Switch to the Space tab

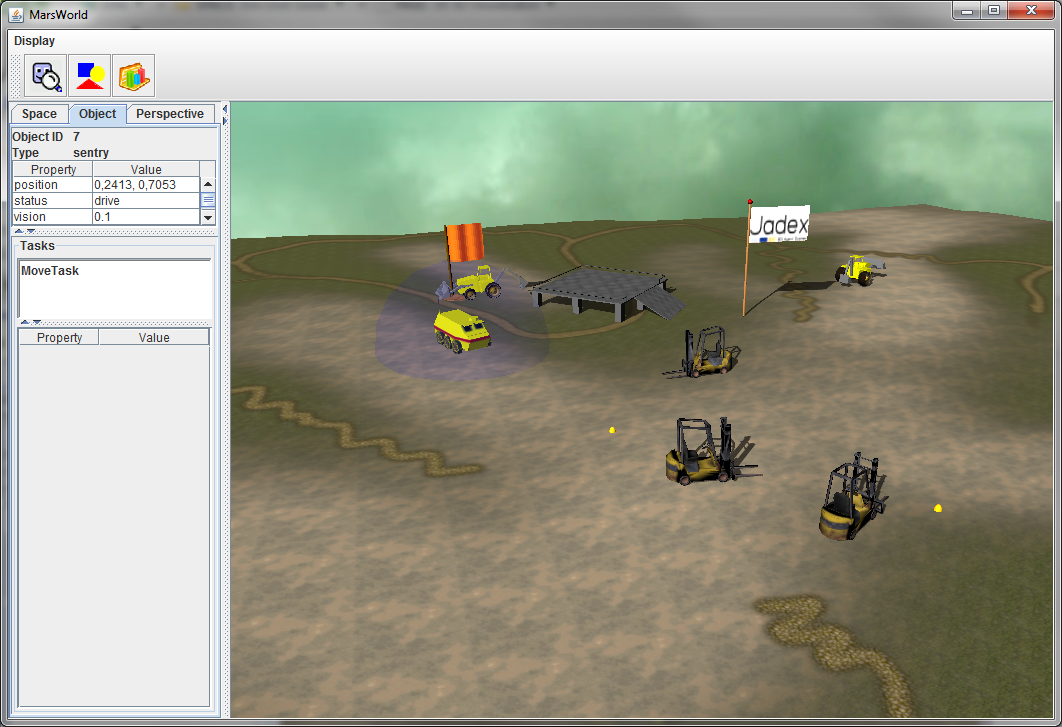coord(40,114)
